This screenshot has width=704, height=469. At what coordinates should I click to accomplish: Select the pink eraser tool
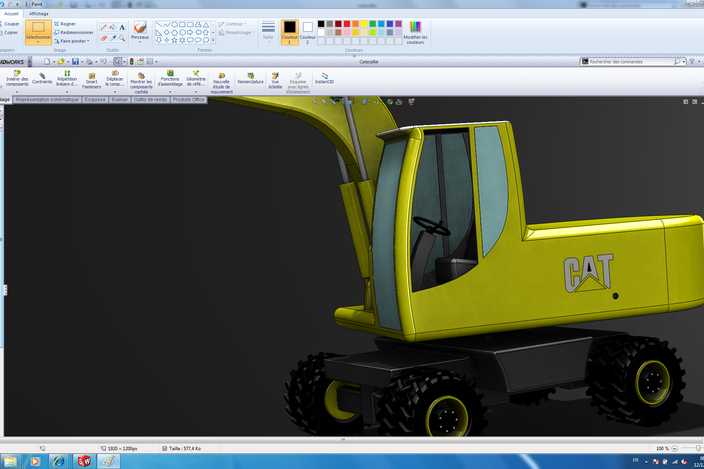click(103, 38)
